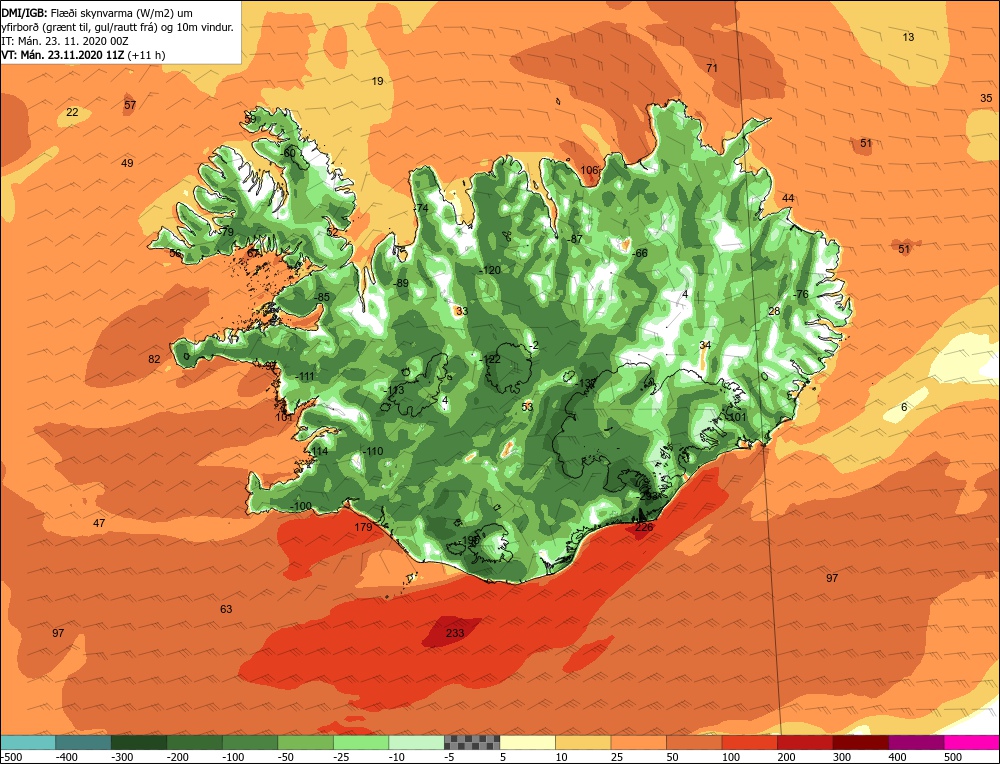Click the value 44 northeast of Iceland

(x=788, y=198)
